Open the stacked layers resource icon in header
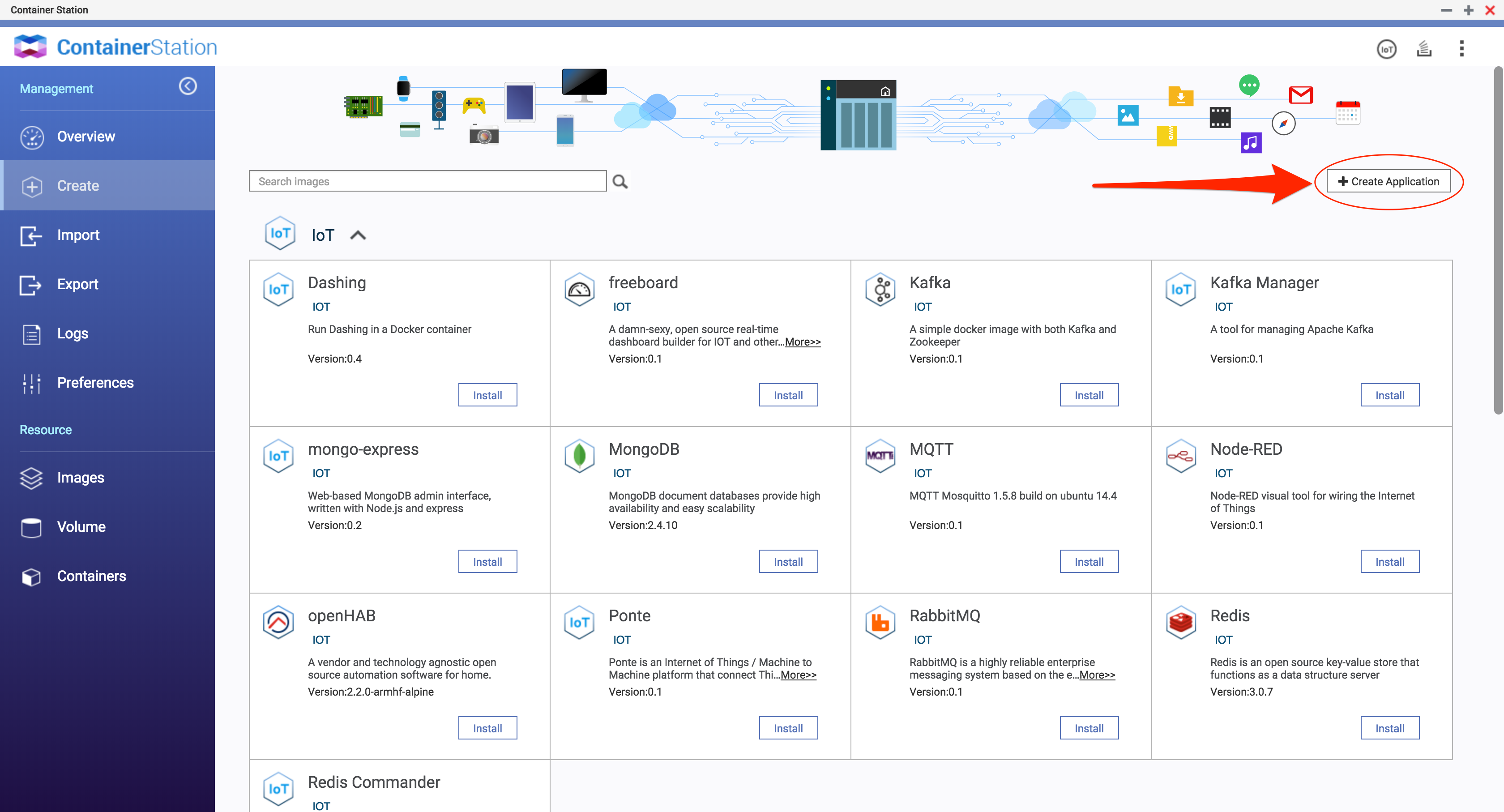 1424,49
